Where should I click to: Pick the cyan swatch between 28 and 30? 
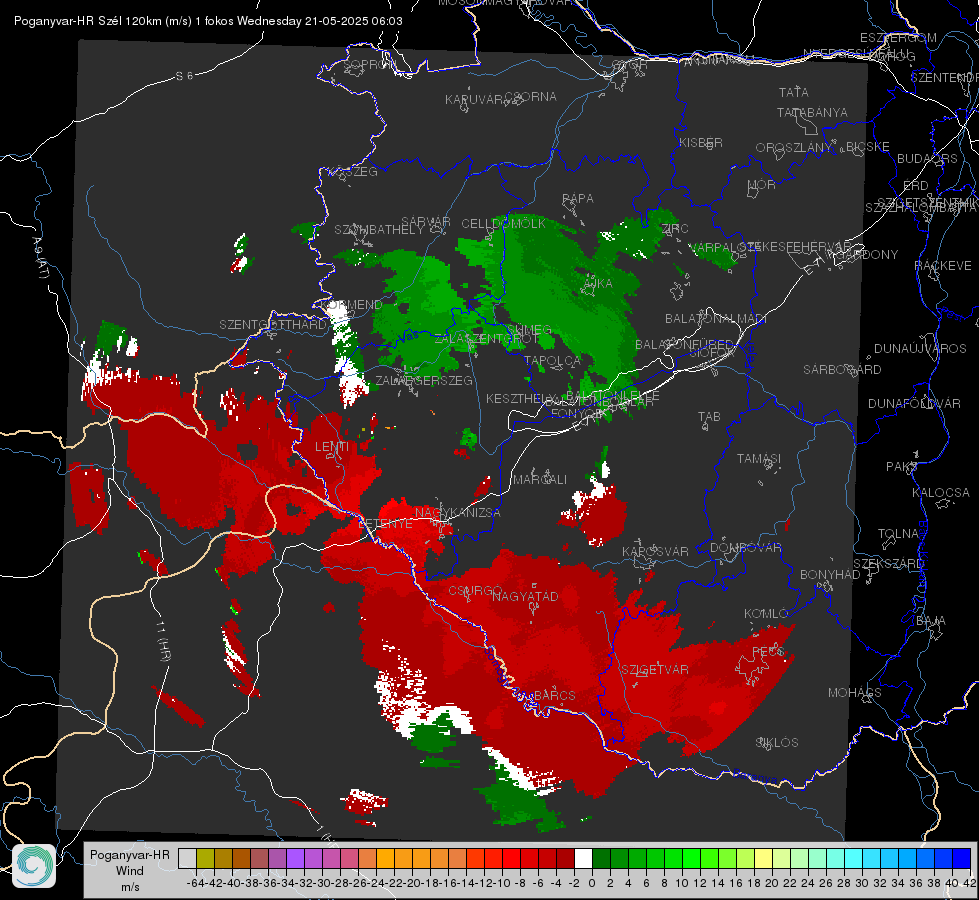tap(853, 858)
